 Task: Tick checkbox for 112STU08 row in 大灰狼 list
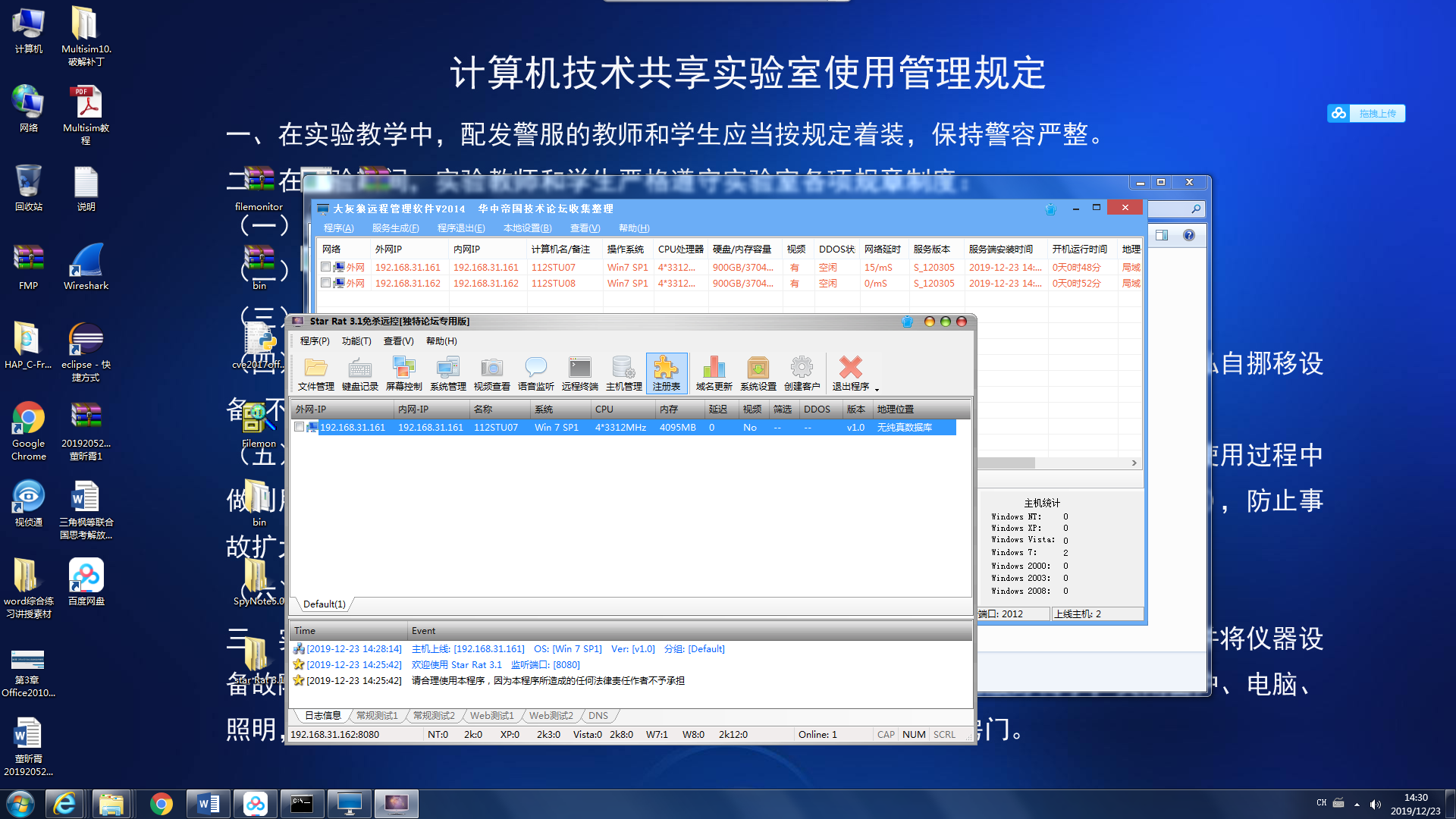pos(326,283)
